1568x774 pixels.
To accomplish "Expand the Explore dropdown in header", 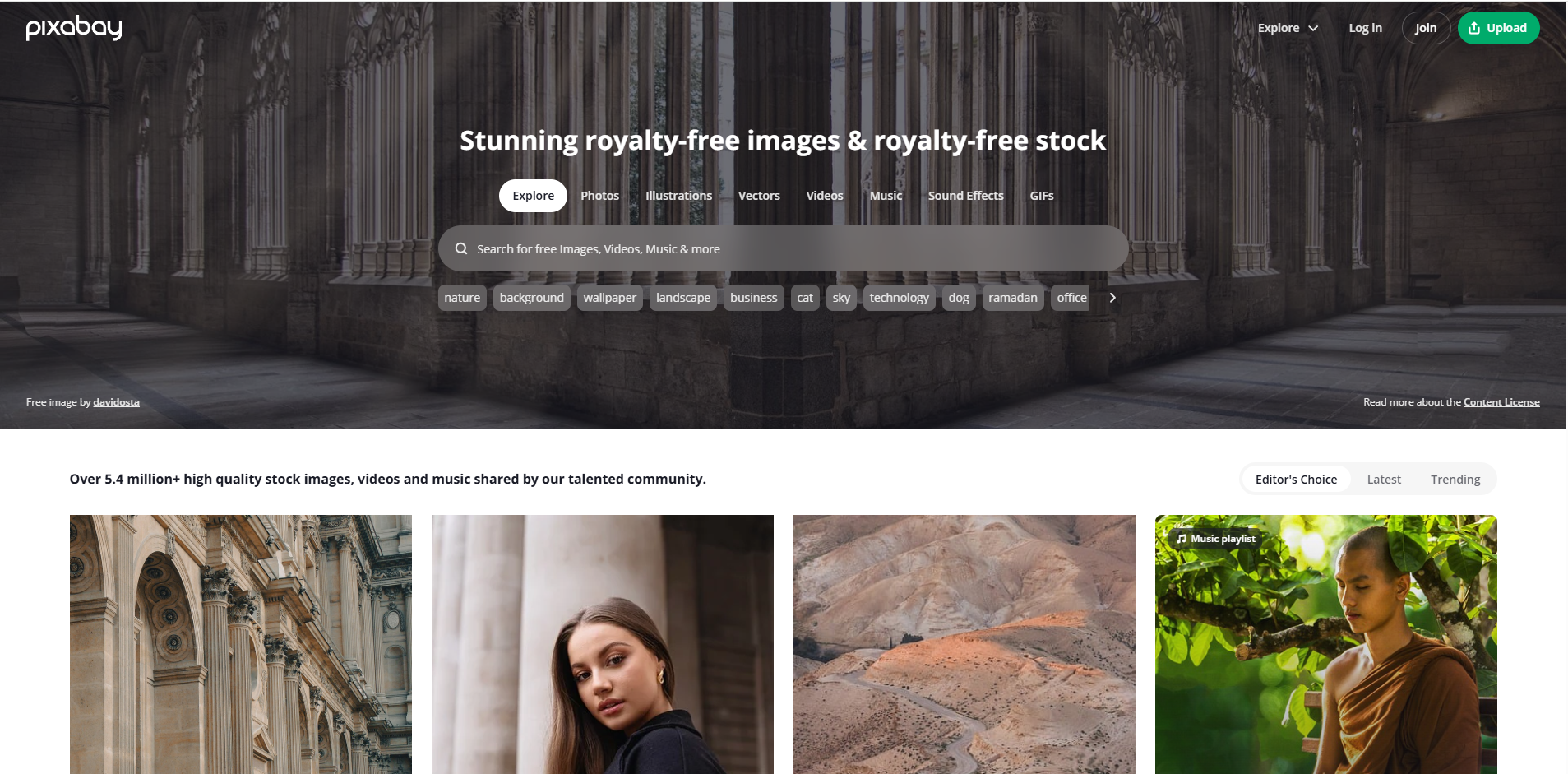I will pyautogui.click(x=1288, y=28).
